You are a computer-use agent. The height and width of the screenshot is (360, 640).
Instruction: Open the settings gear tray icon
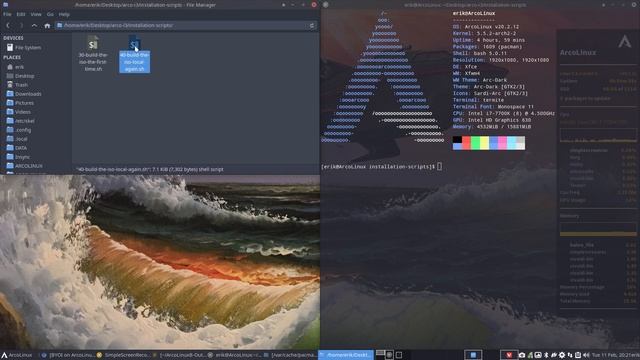(562, 355)
